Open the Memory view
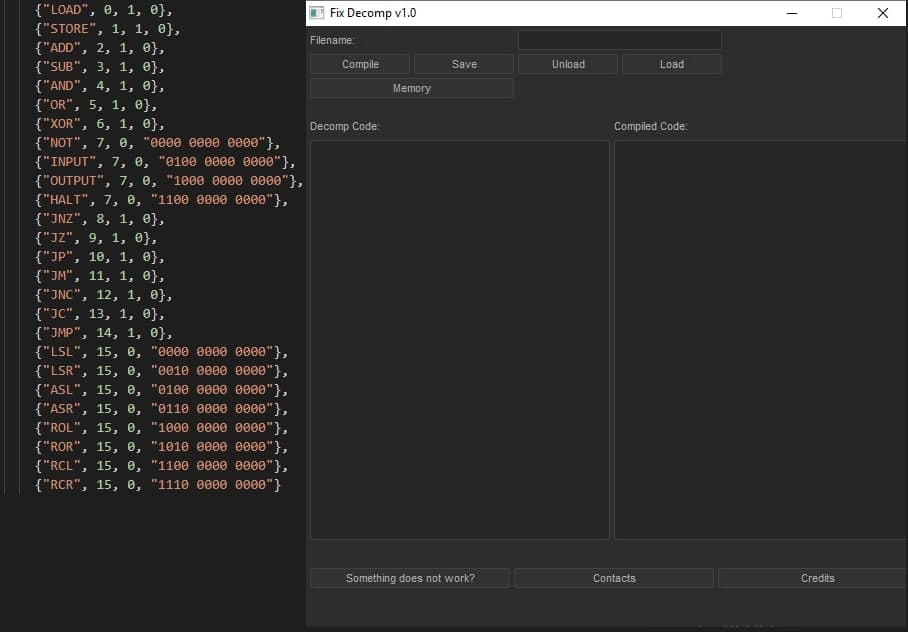The width and height of the screenshot is (908, 632). [412, 88]
